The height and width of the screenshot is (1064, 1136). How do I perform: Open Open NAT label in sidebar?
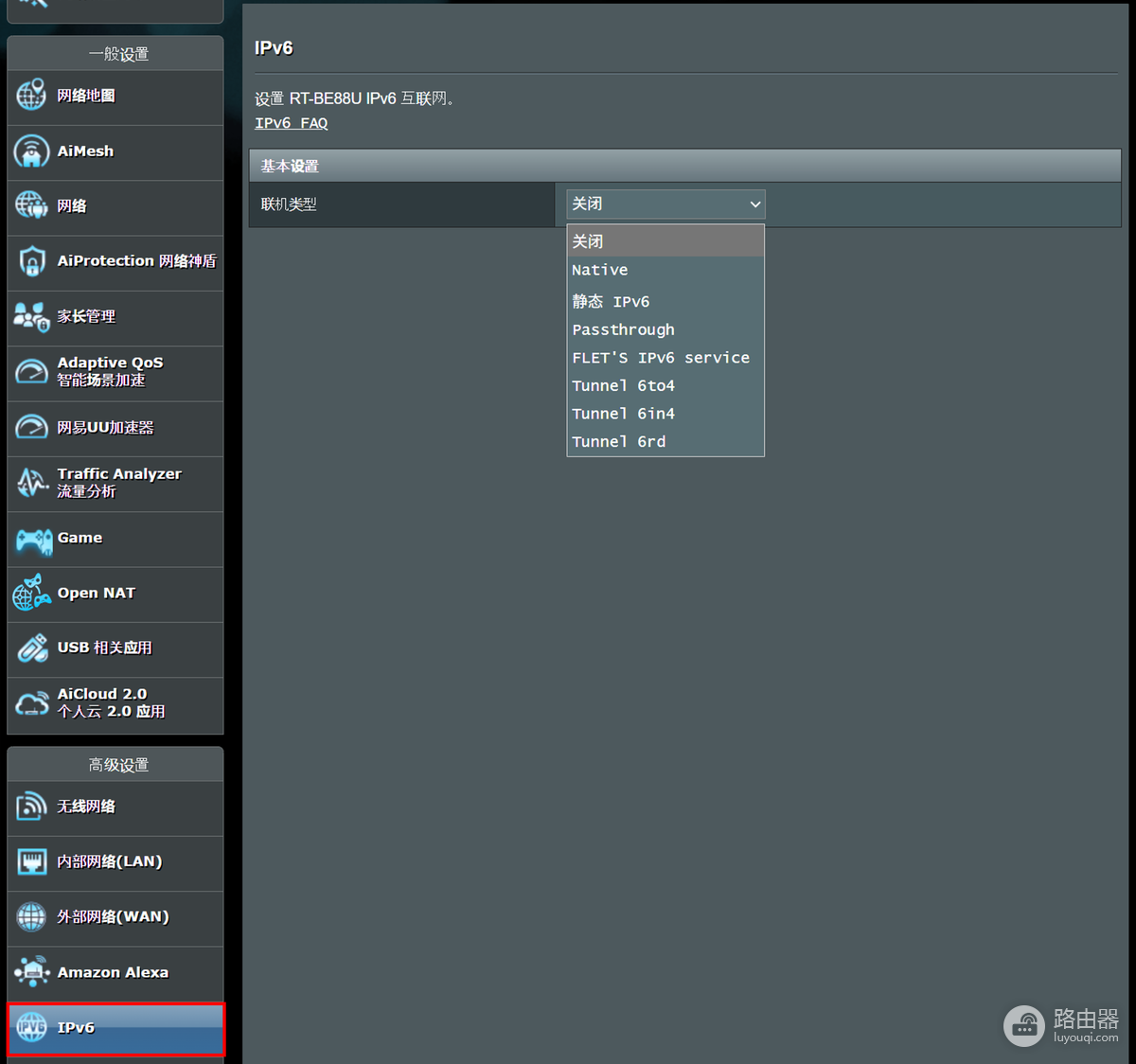(97, 593)
